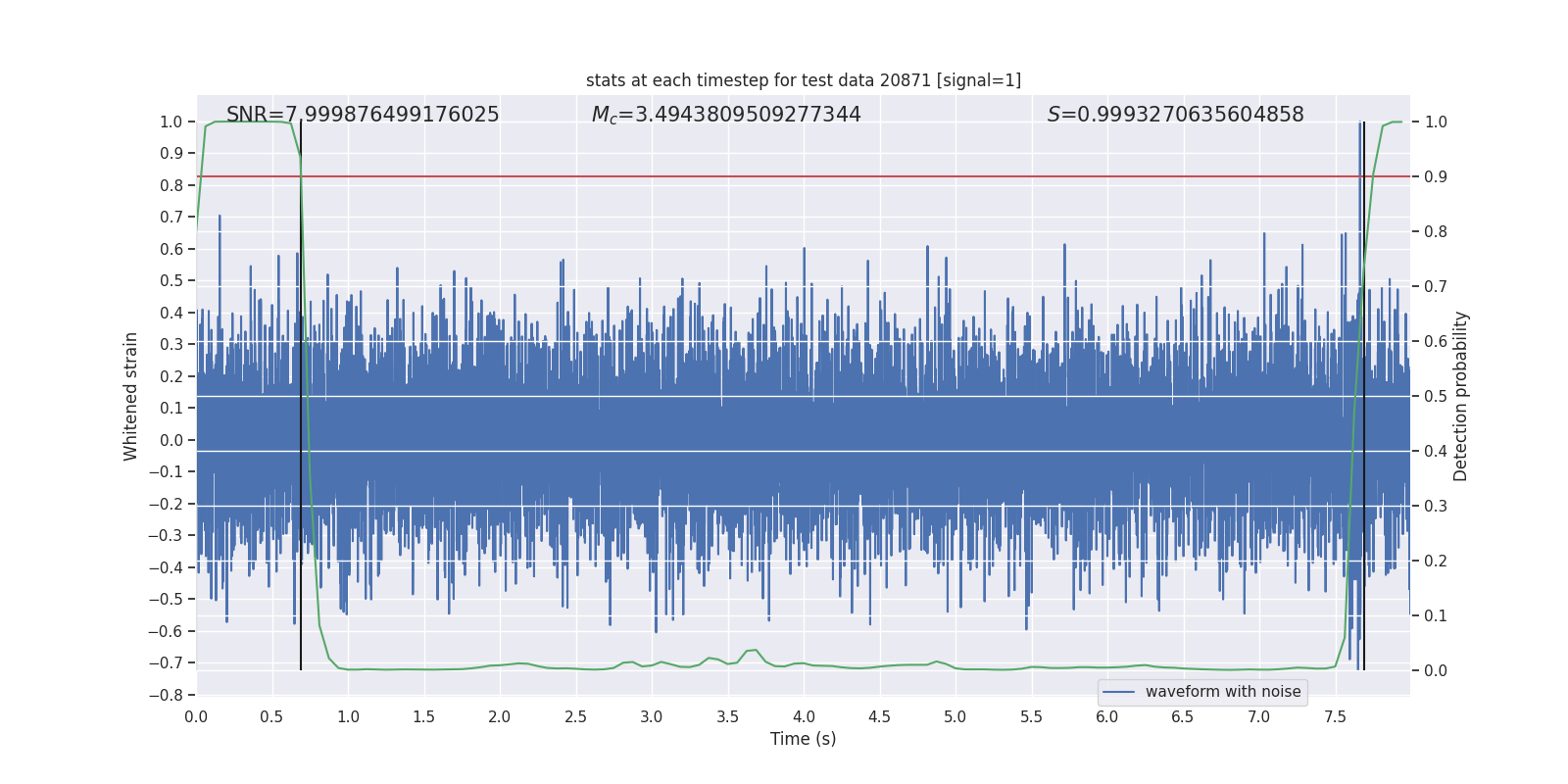Select the S=0.999 score annotation

(x=1175, y=115)
